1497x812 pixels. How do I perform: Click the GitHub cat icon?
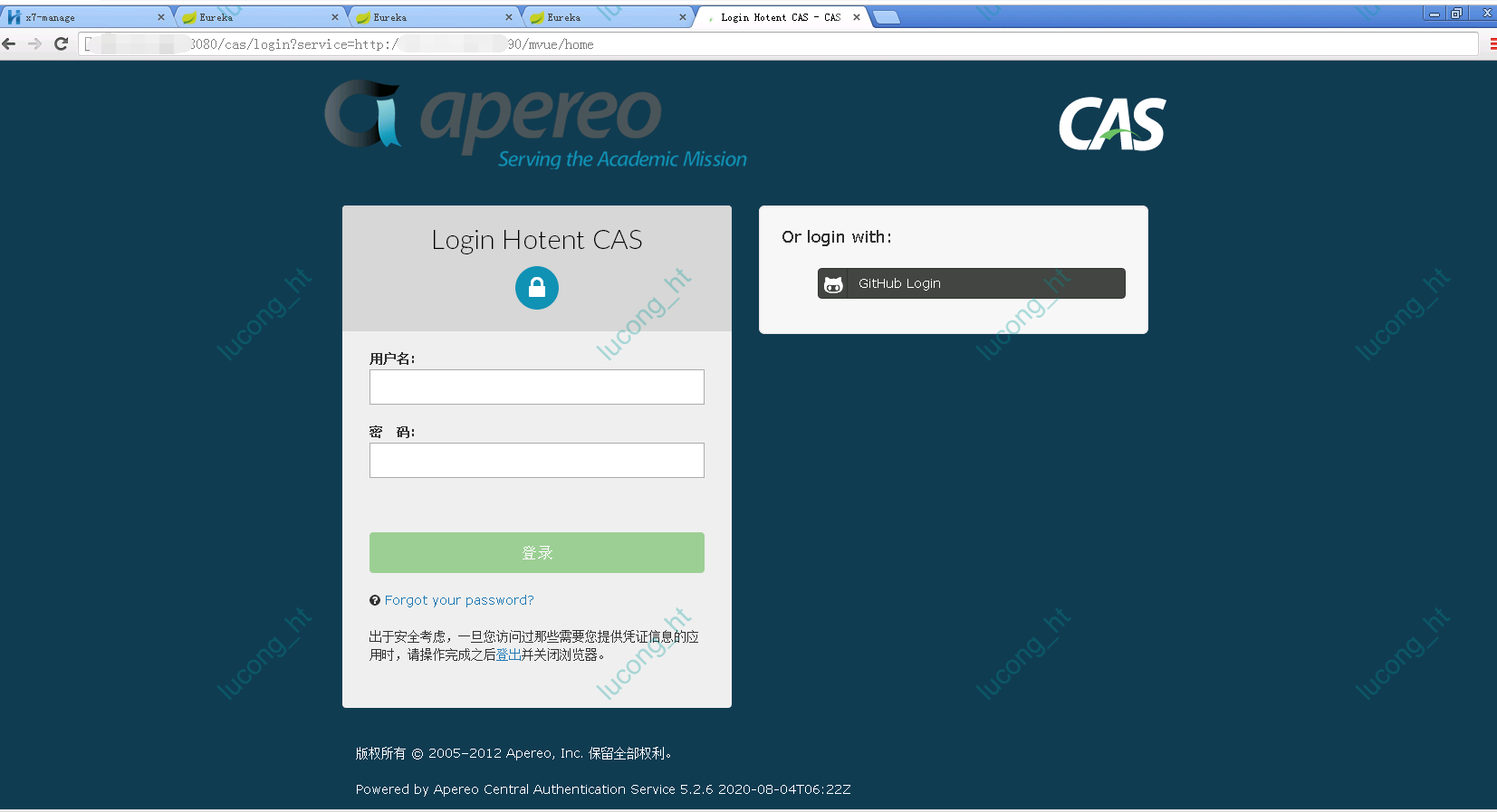[833, 283]
